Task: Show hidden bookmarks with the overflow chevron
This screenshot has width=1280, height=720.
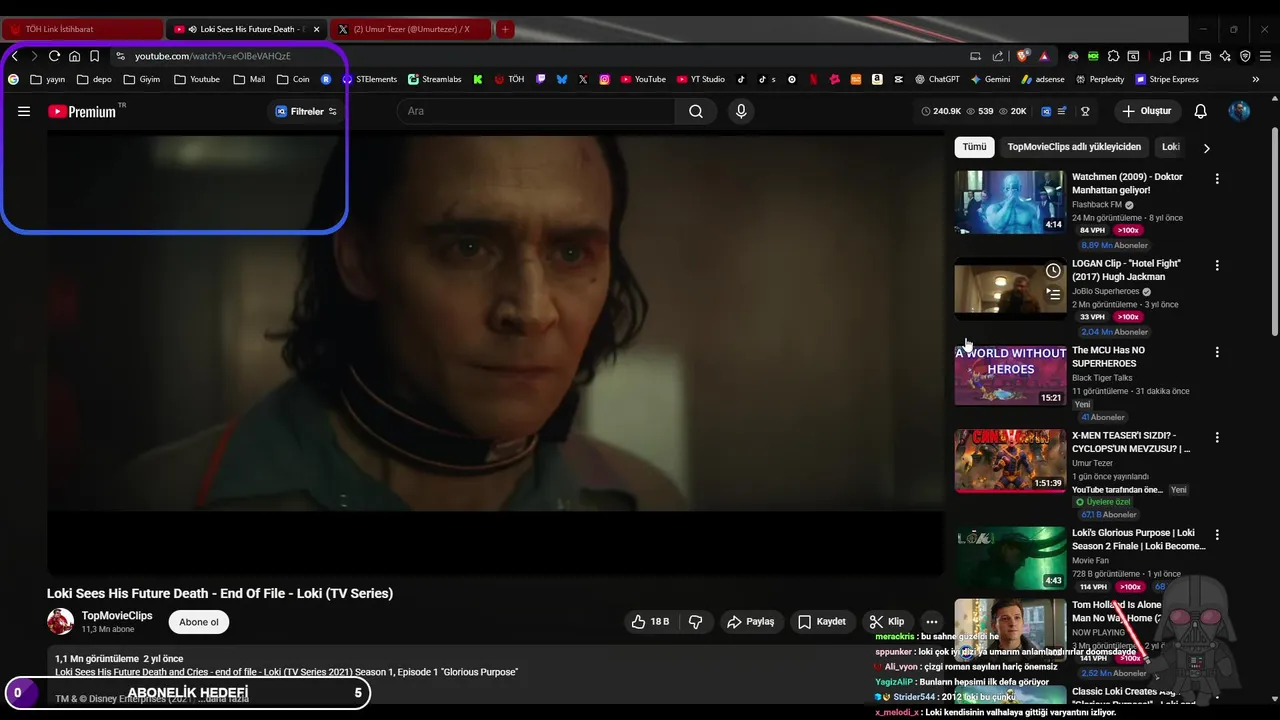Action: 1256,79
